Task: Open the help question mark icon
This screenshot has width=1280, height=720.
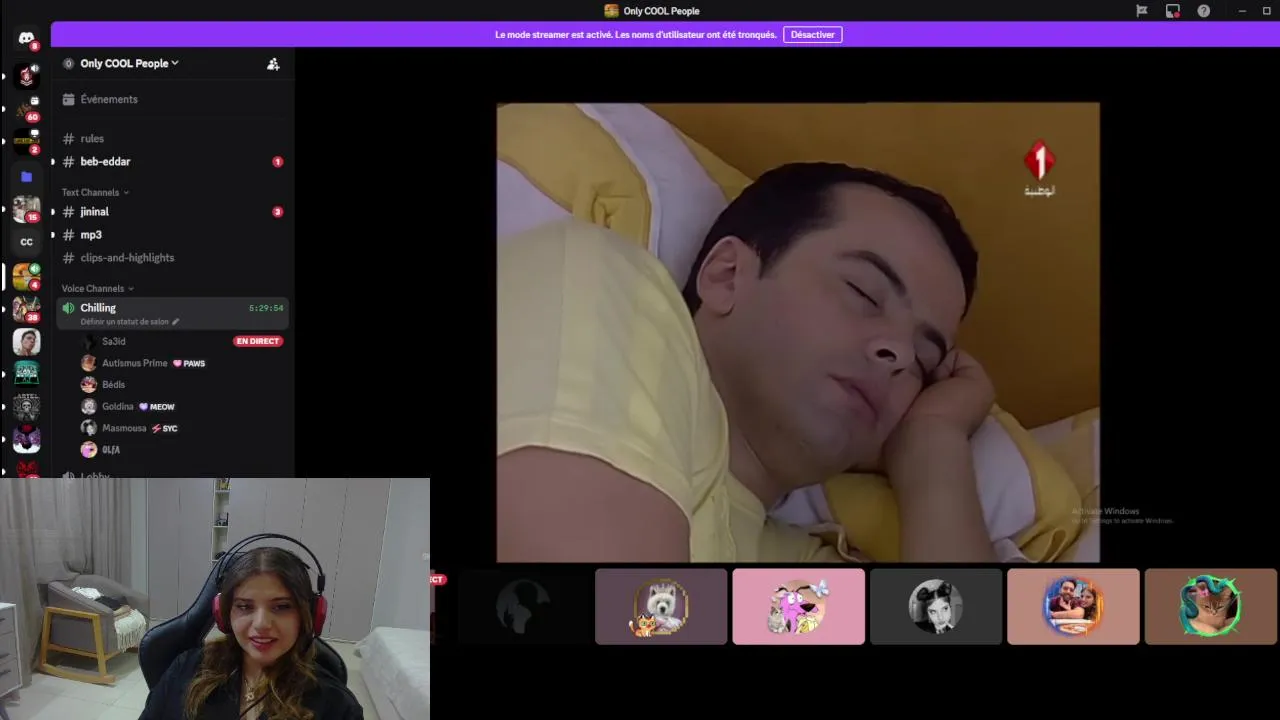Action: [x=1203, y=11]
